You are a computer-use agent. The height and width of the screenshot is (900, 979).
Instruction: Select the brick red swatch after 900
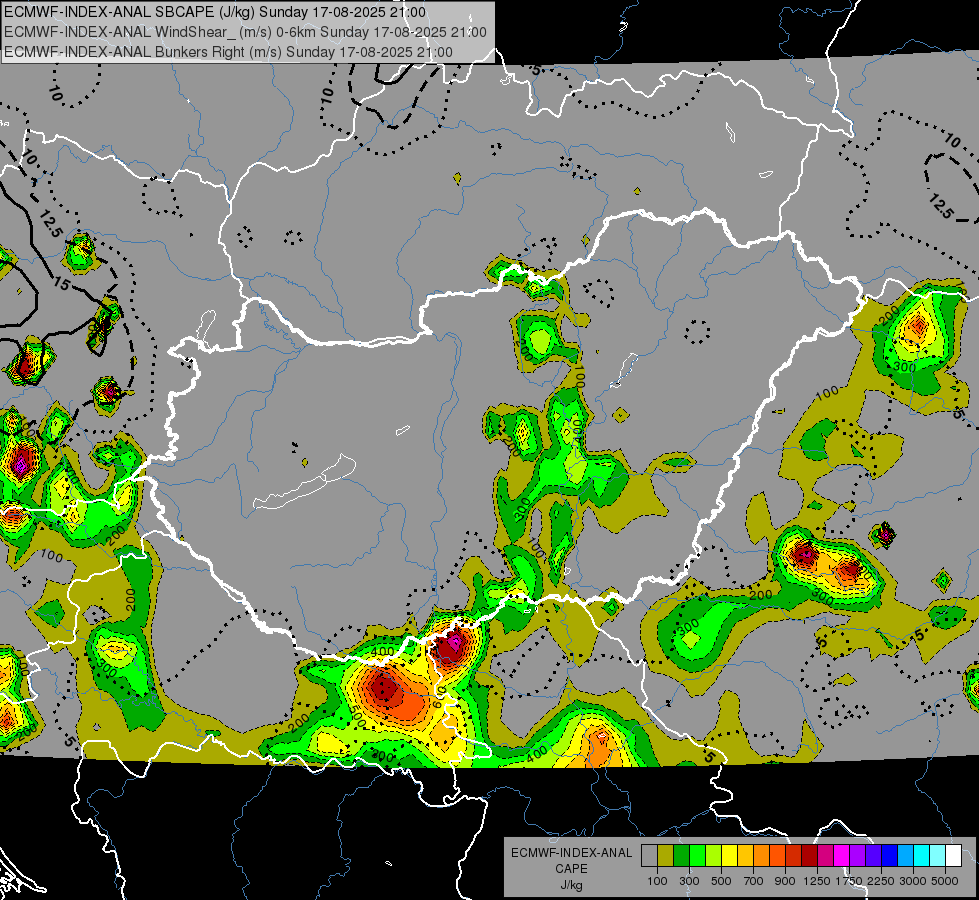pos(794,855)
